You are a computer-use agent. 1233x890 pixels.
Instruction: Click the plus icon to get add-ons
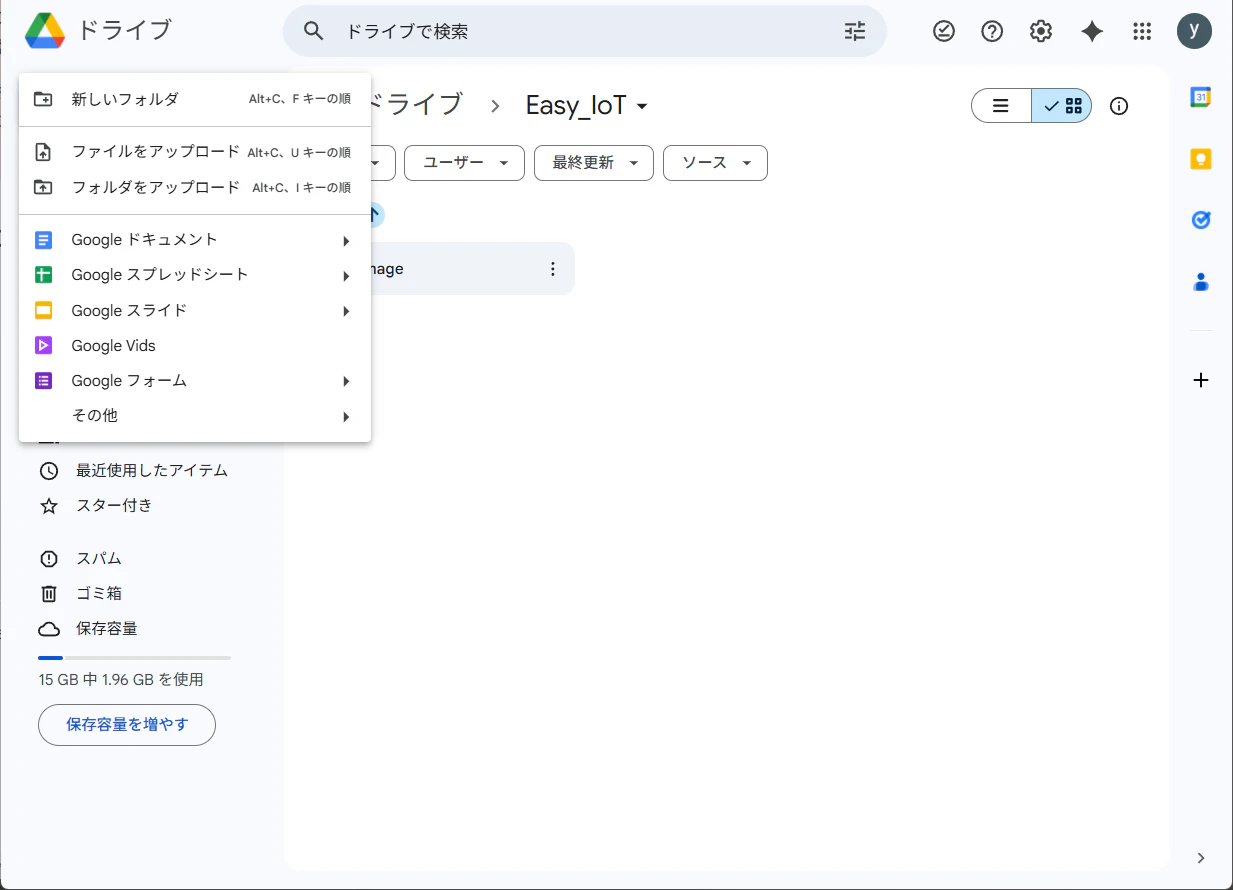click(1201, 380)
